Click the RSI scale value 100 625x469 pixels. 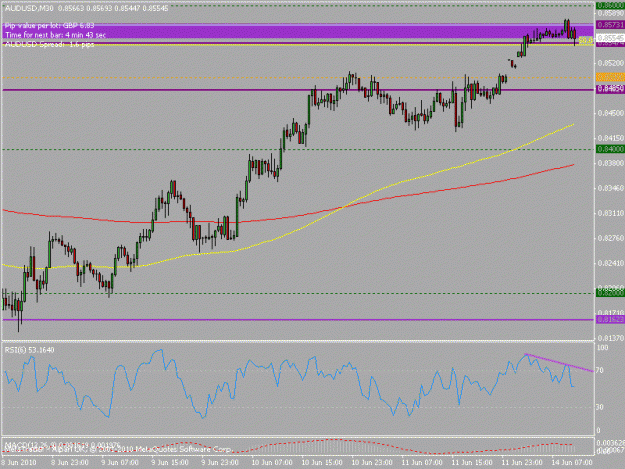pos(602,347)
